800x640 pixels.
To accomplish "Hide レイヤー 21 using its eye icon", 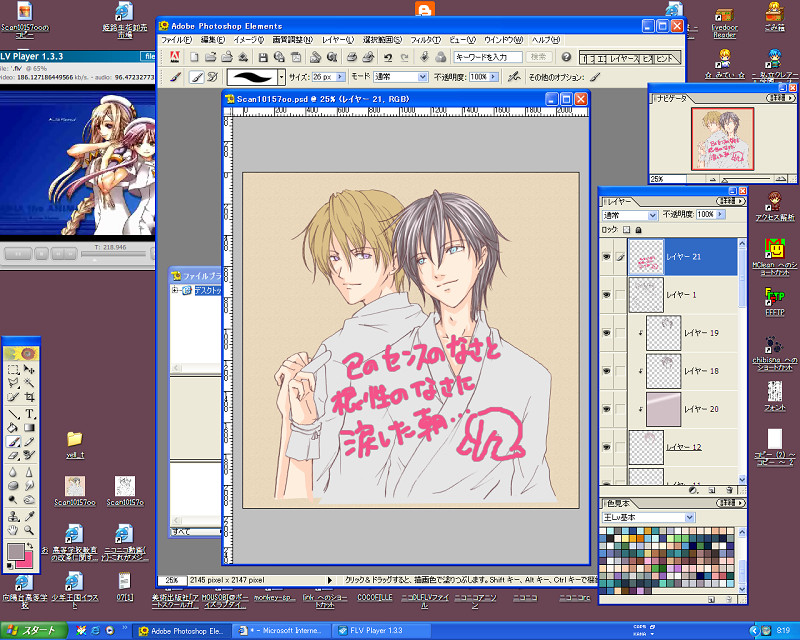I will pos(606,257).
